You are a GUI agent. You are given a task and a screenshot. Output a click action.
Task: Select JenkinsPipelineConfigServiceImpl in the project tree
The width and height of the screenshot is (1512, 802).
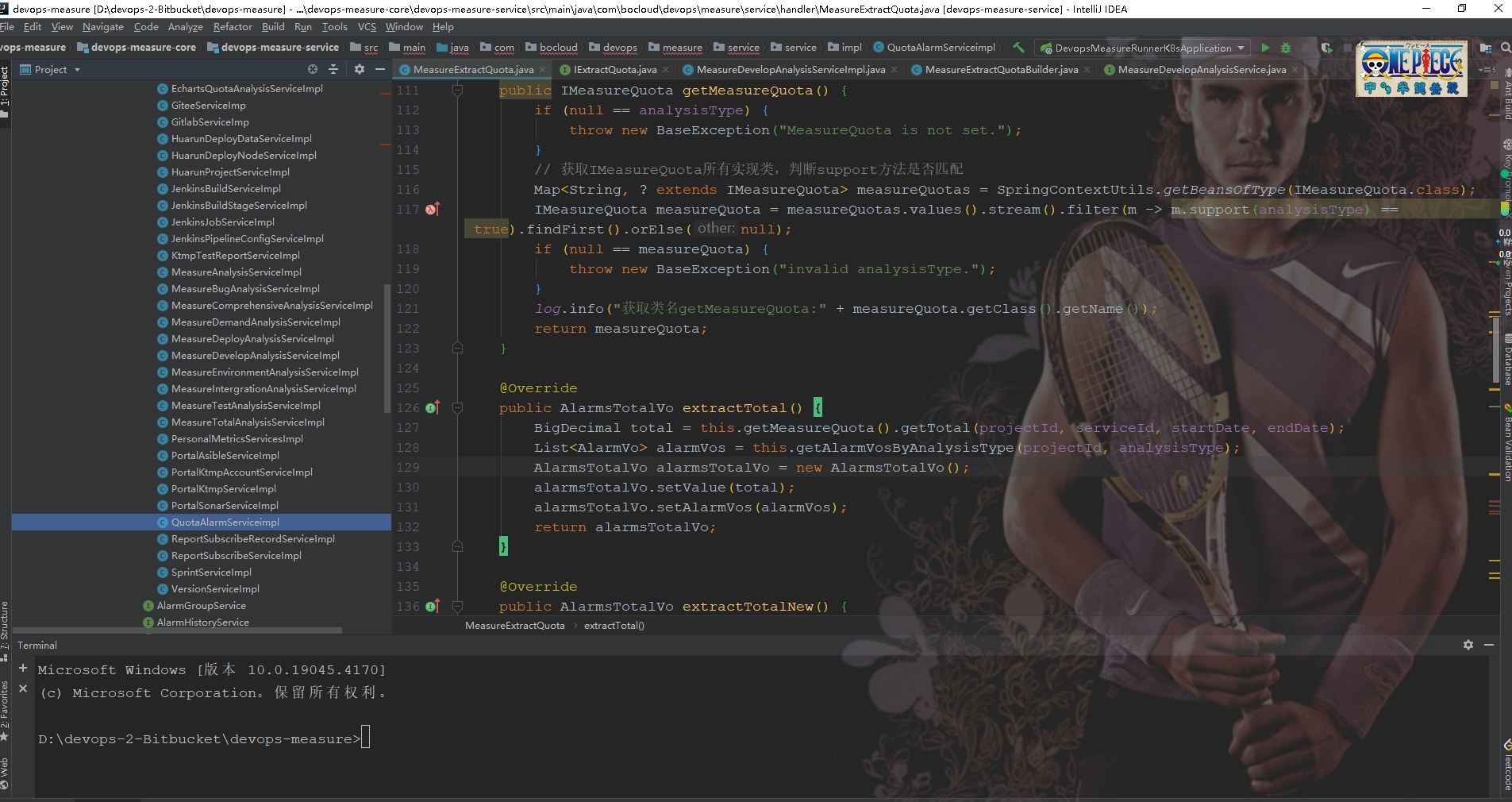pos(247,239)
